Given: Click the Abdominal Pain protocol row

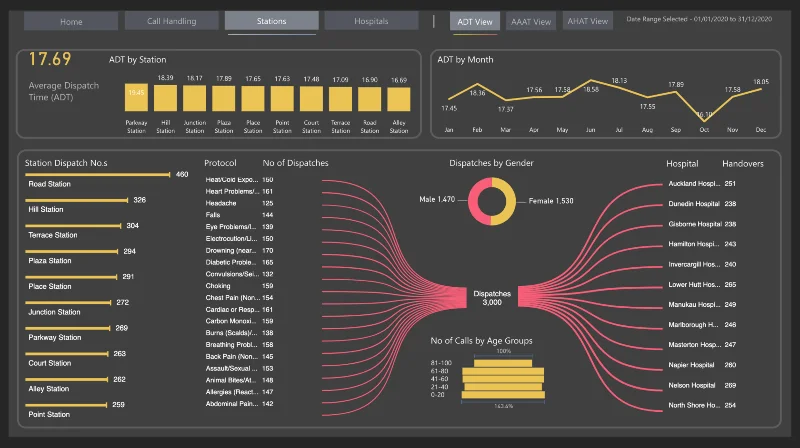Looking at the screenshot, I should [x=239, y=404].
